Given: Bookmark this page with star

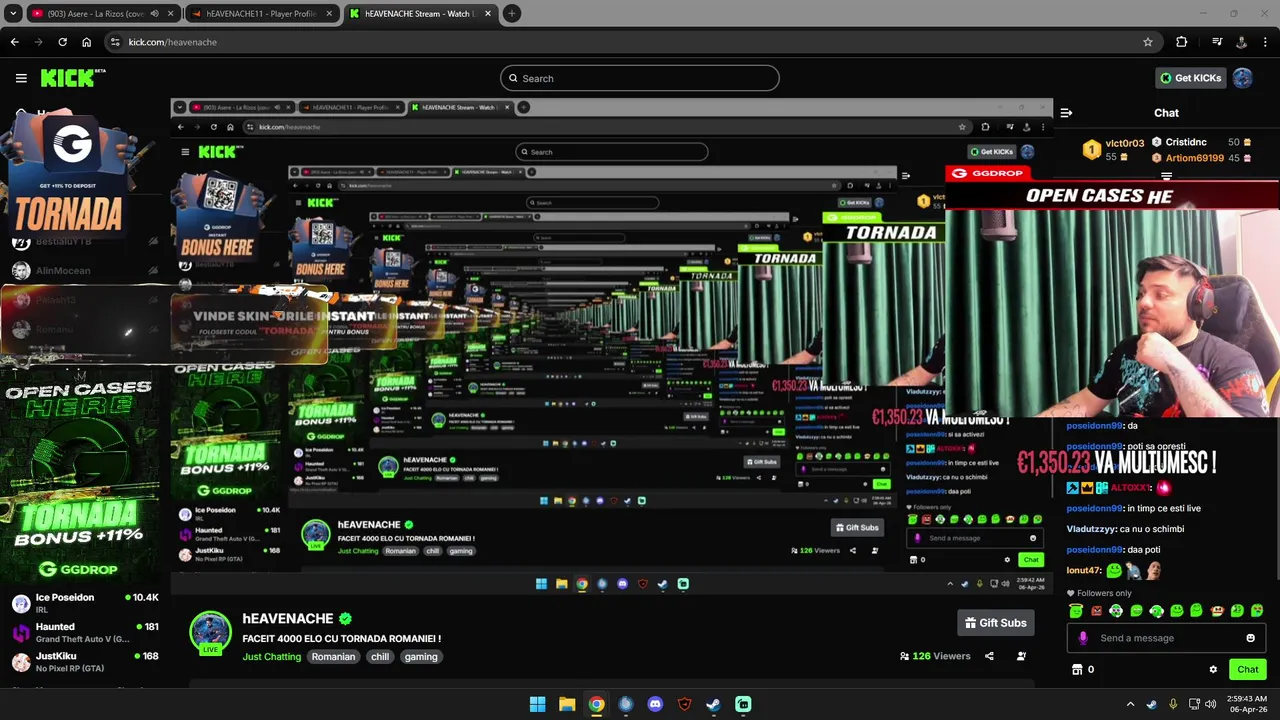Looking at the screenshot, I should (1148, 42).
